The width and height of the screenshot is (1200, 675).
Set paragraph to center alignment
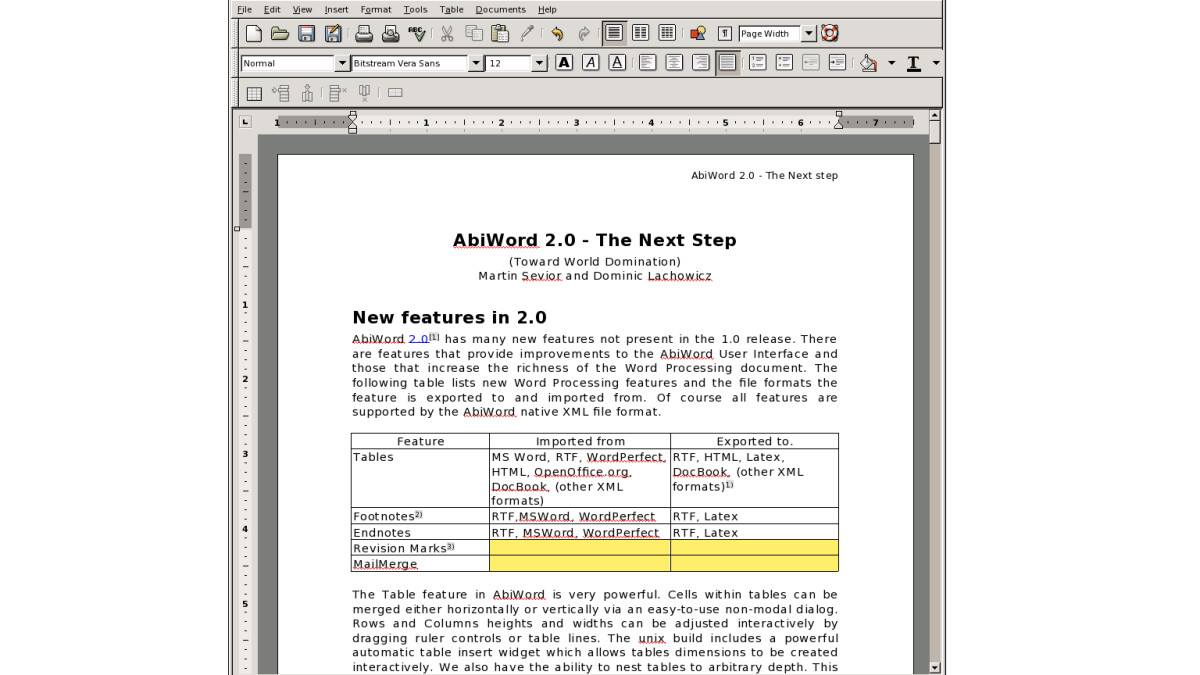[x=675, y=63]
